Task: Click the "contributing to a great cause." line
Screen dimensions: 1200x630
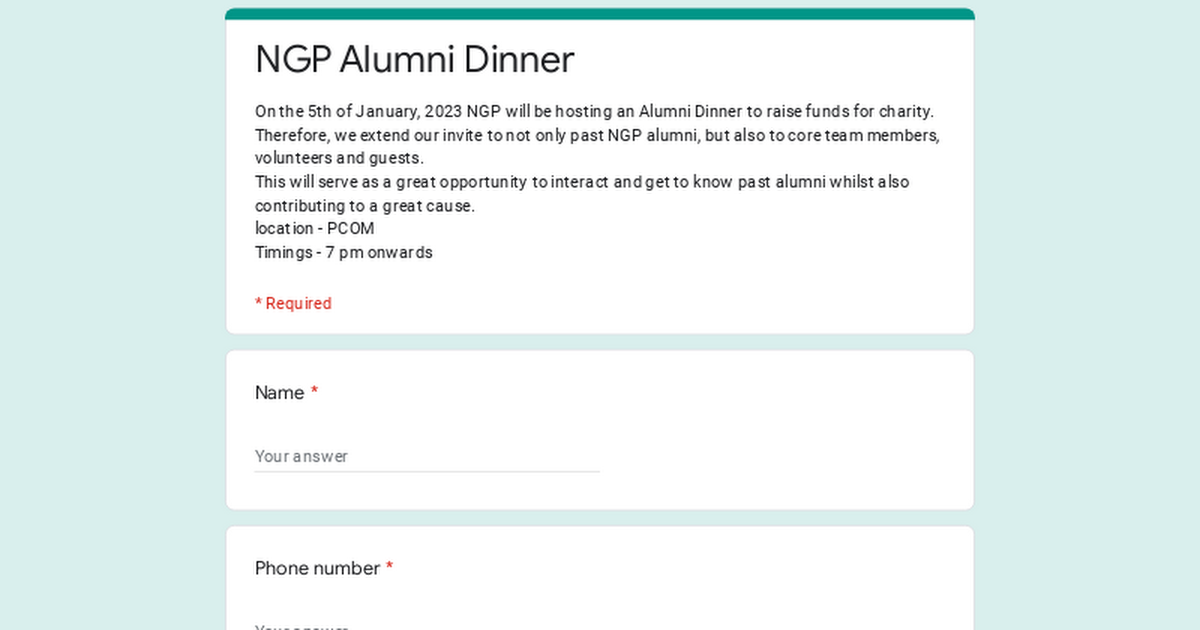Action: (364, 206)
